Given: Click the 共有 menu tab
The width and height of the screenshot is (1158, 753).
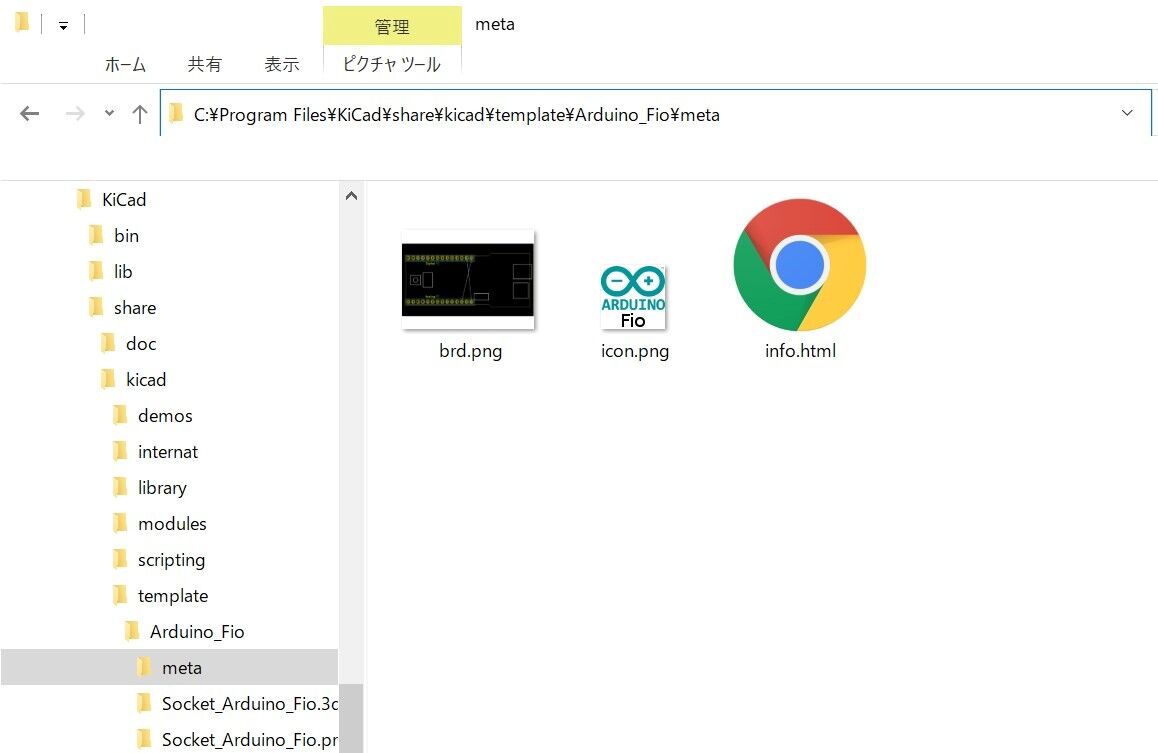Looking at the screenshot, I should click(x=205, y=63).
